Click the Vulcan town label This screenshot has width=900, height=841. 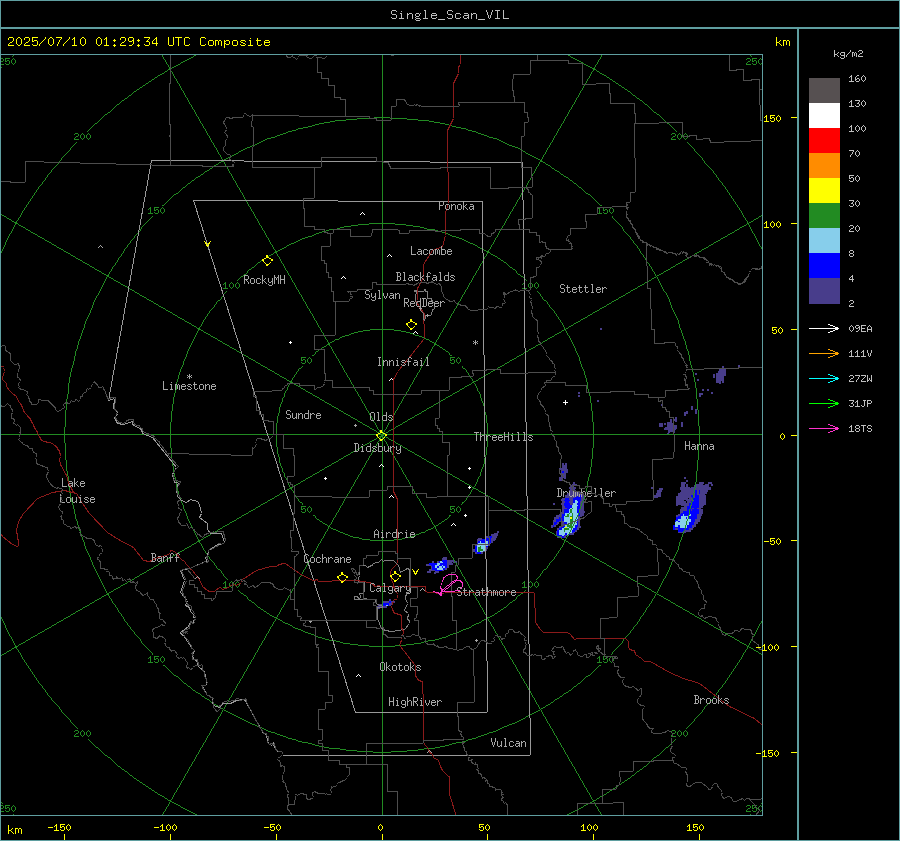[508, 743]
